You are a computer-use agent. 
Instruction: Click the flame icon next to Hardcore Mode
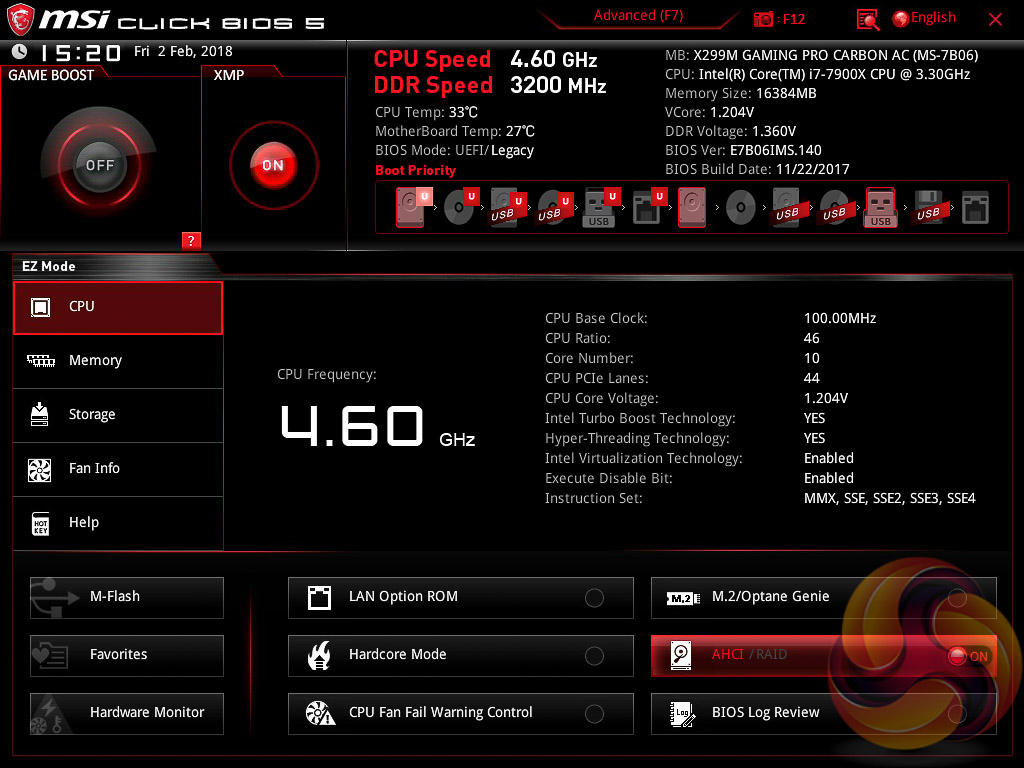coord(319,655)
